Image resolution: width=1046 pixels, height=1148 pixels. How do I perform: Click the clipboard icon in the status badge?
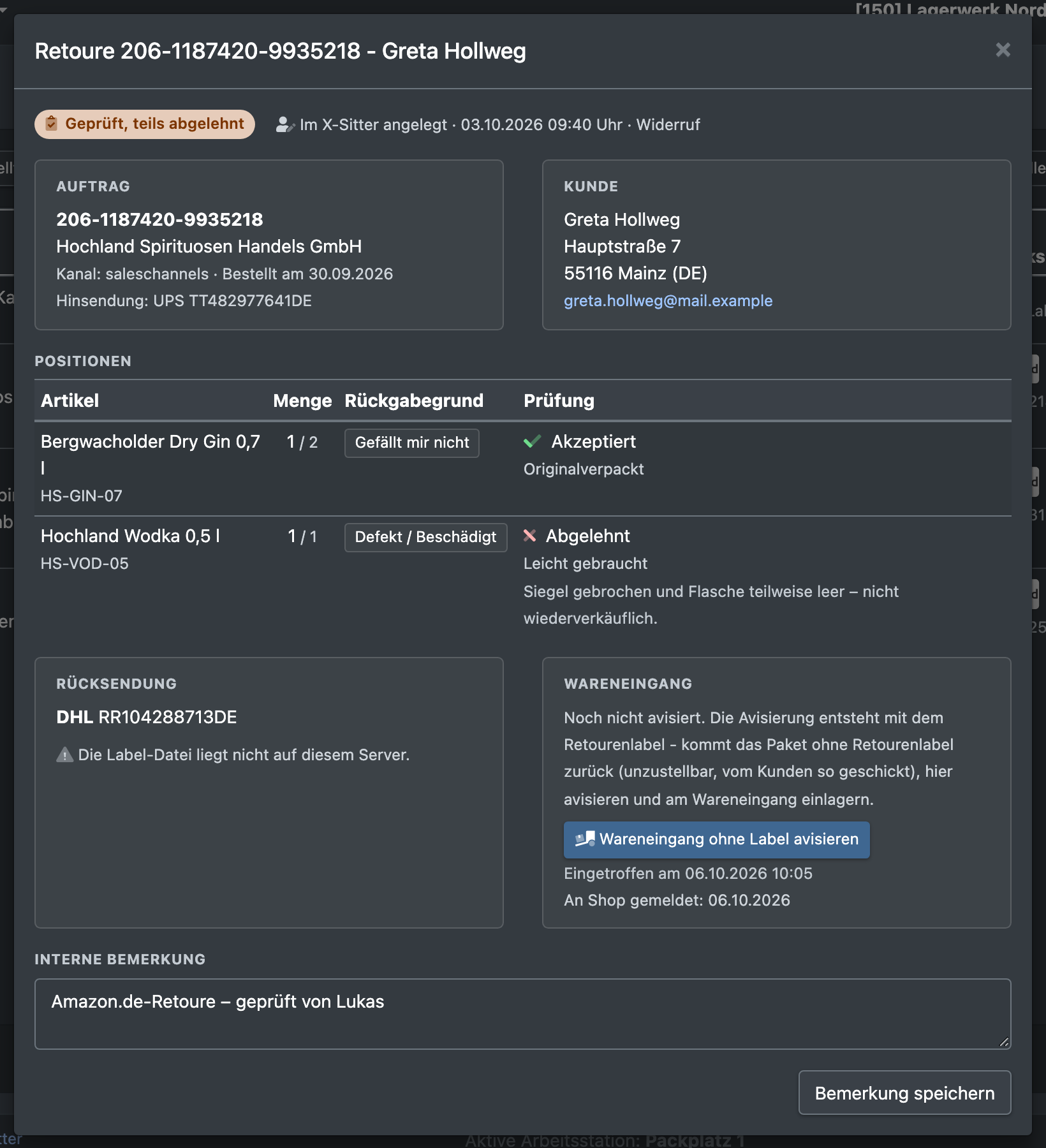(x=52, y=124)
